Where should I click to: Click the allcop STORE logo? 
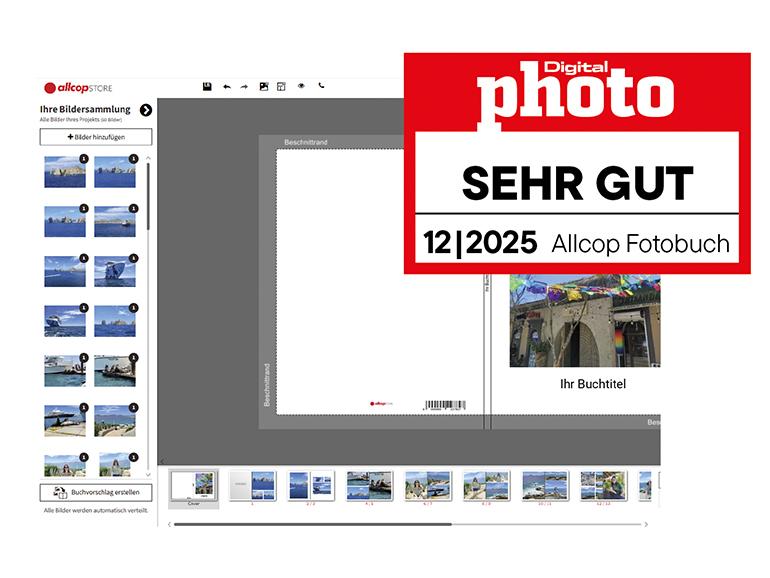[78, 88]
